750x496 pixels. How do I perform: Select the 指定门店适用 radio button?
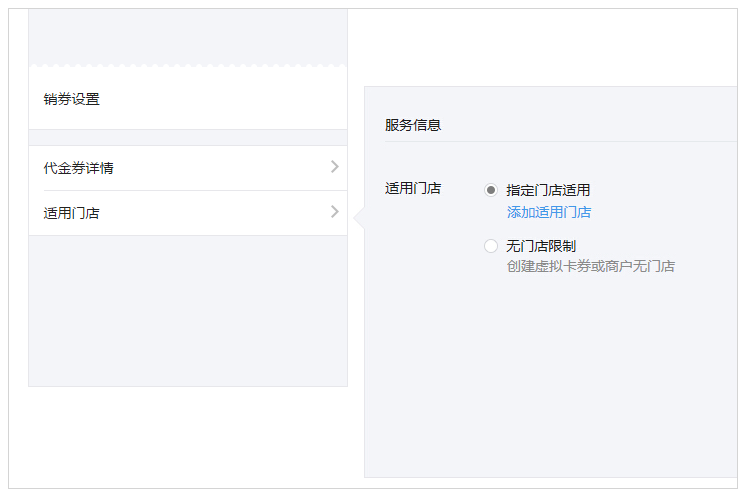point(491,190)
